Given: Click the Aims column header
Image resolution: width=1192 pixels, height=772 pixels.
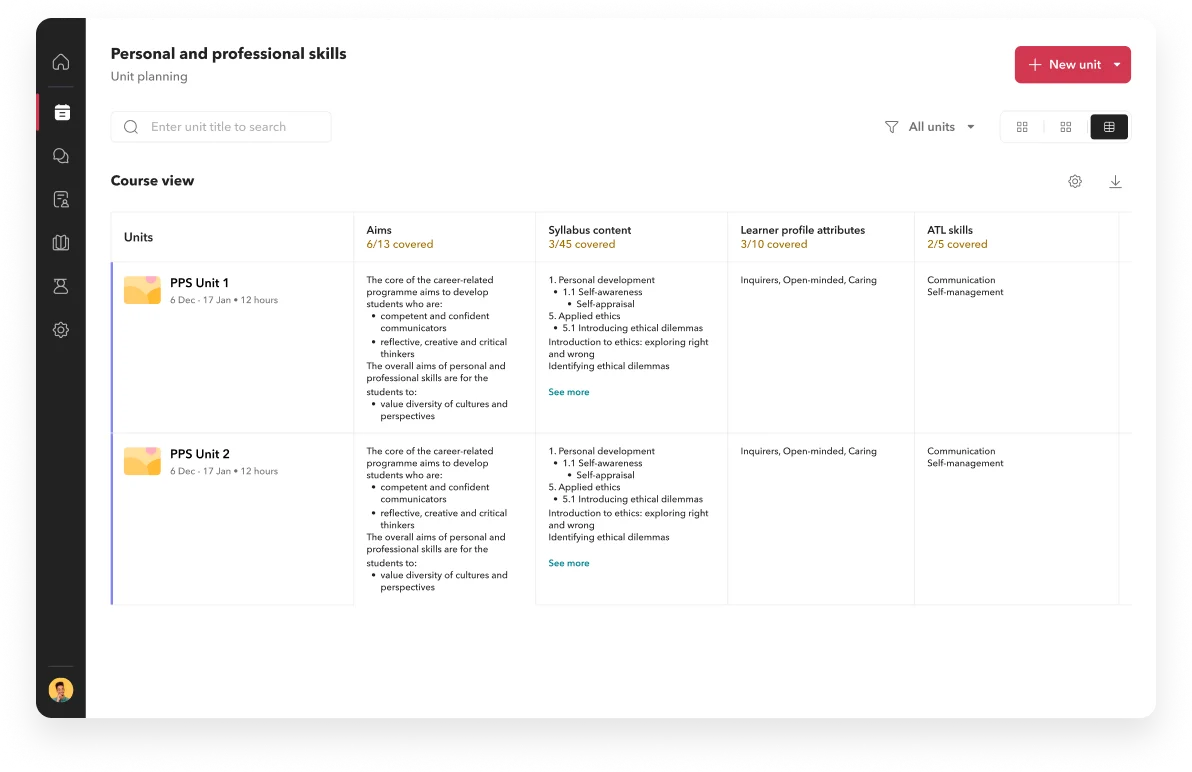Looking at the screenshot, I should [x=379, y=230].
